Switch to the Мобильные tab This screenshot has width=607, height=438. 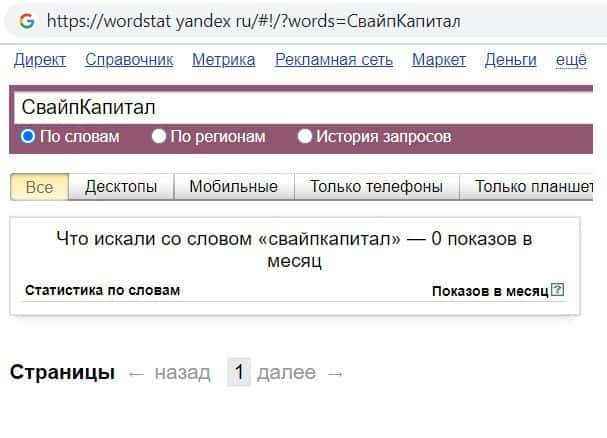point(234,187)
